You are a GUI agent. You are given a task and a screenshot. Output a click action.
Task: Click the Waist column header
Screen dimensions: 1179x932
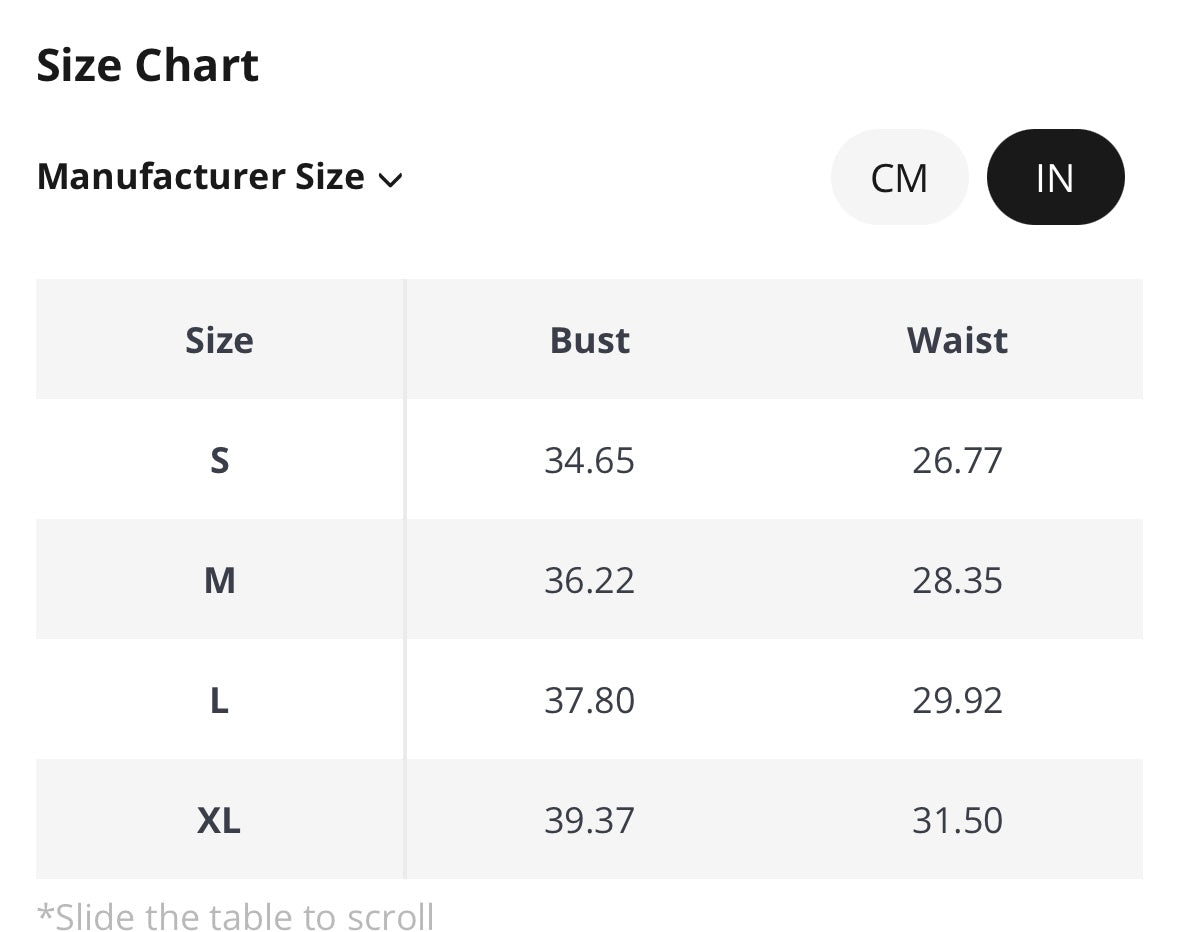(957, 340)
